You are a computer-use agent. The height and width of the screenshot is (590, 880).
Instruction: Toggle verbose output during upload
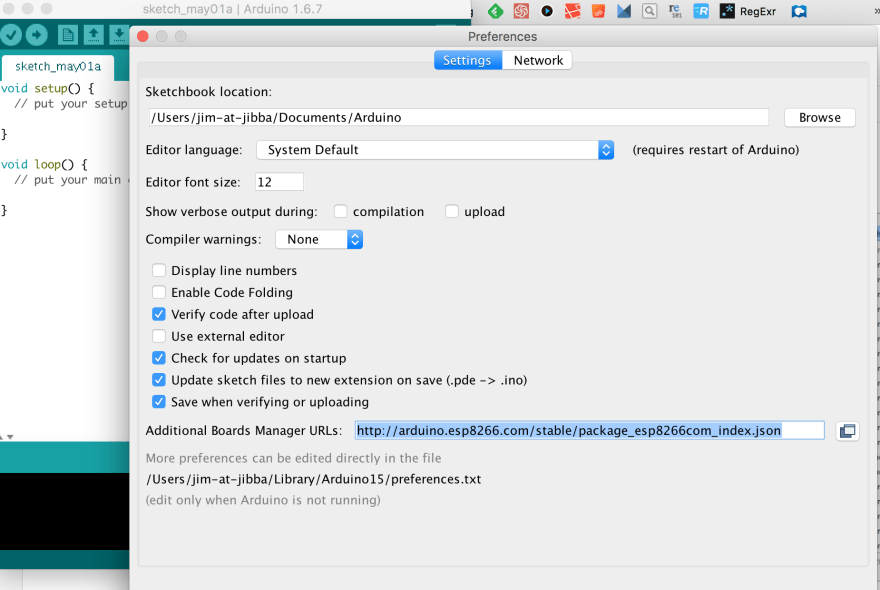(x=452, y=211)
